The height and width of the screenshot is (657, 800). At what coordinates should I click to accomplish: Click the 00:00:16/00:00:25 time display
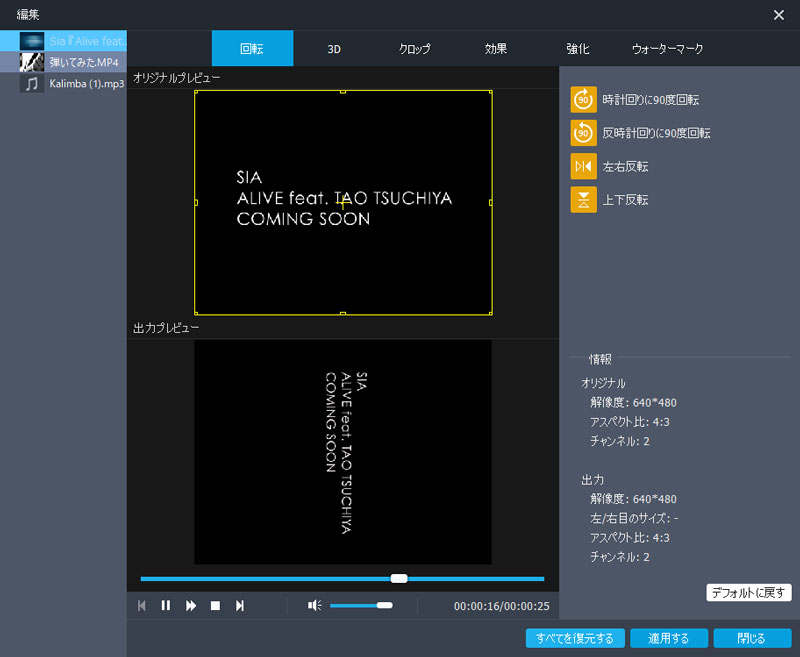point(502,606)
